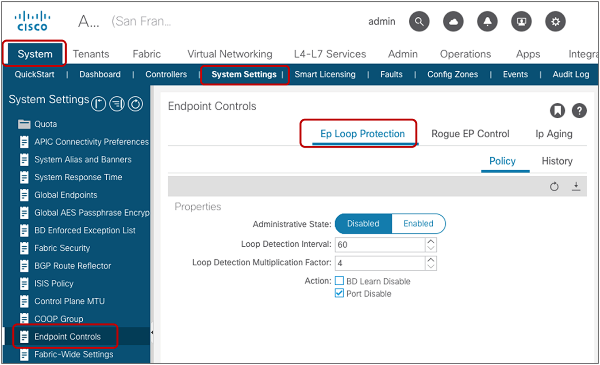This screenshot has height=365, width=600.
Task: Select the Policy sub-tab
Action: [502, 161]
